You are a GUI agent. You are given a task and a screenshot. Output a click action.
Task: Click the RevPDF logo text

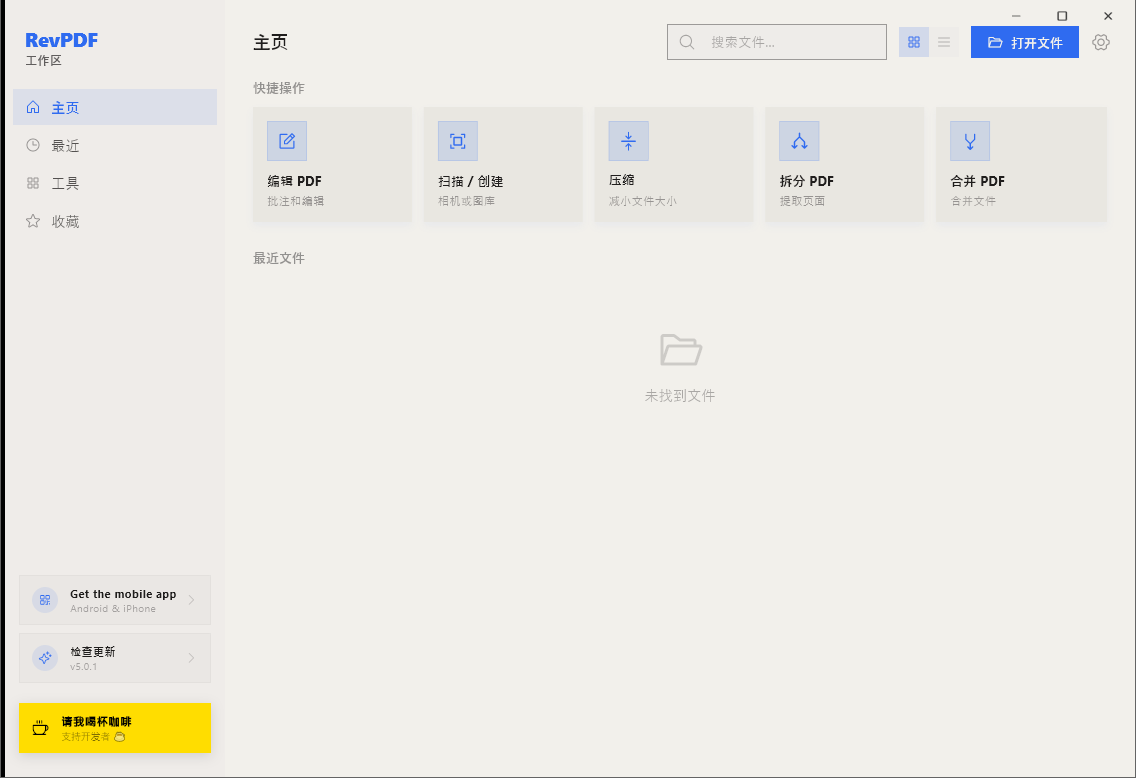click(x=62, y=40)
